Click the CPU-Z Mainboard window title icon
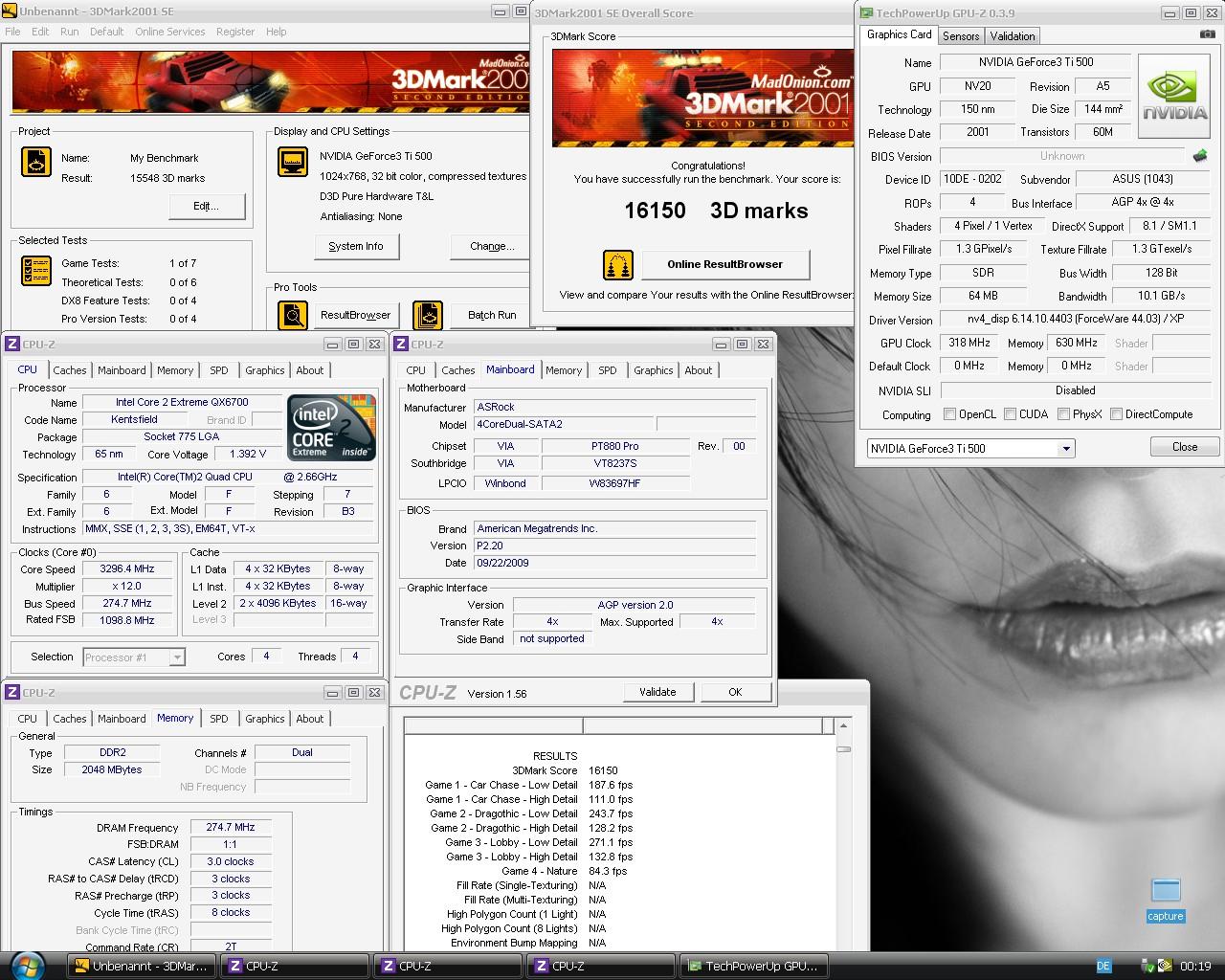Image resolution: width=1225 pixels, height=980 pixels. [x=402, y=345]
